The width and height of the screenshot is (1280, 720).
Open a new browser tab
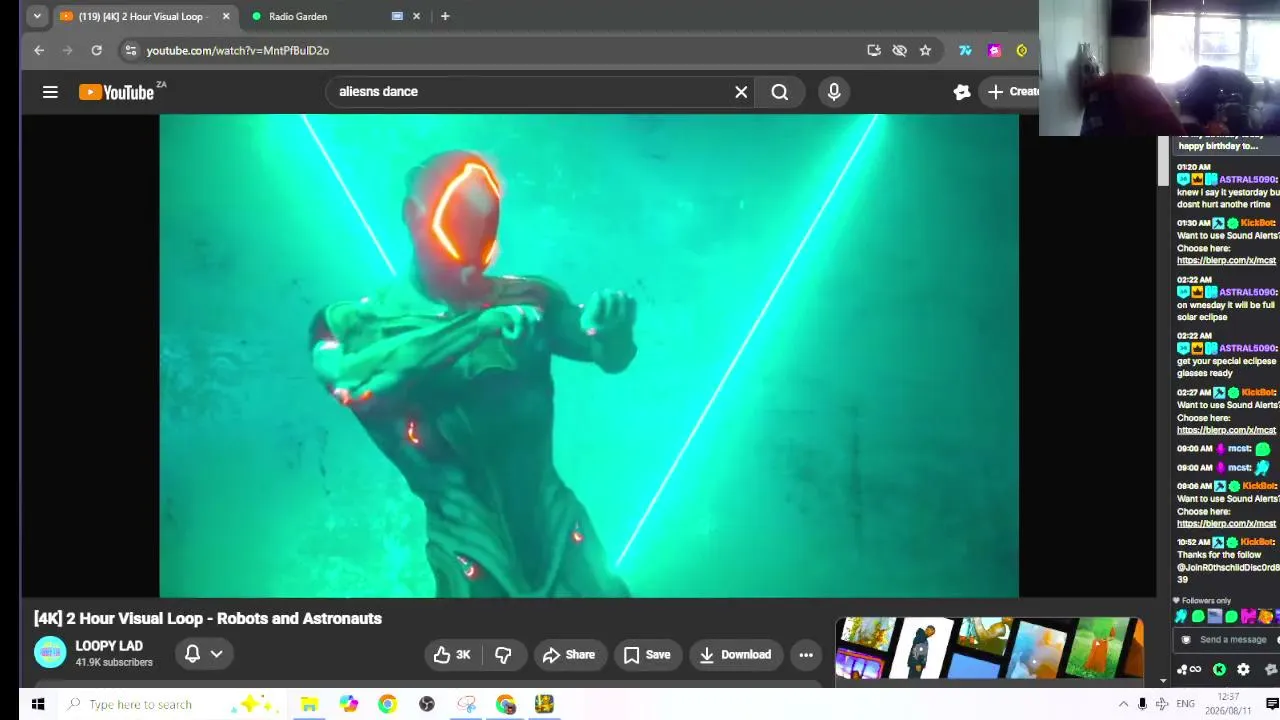pos(445,16)
